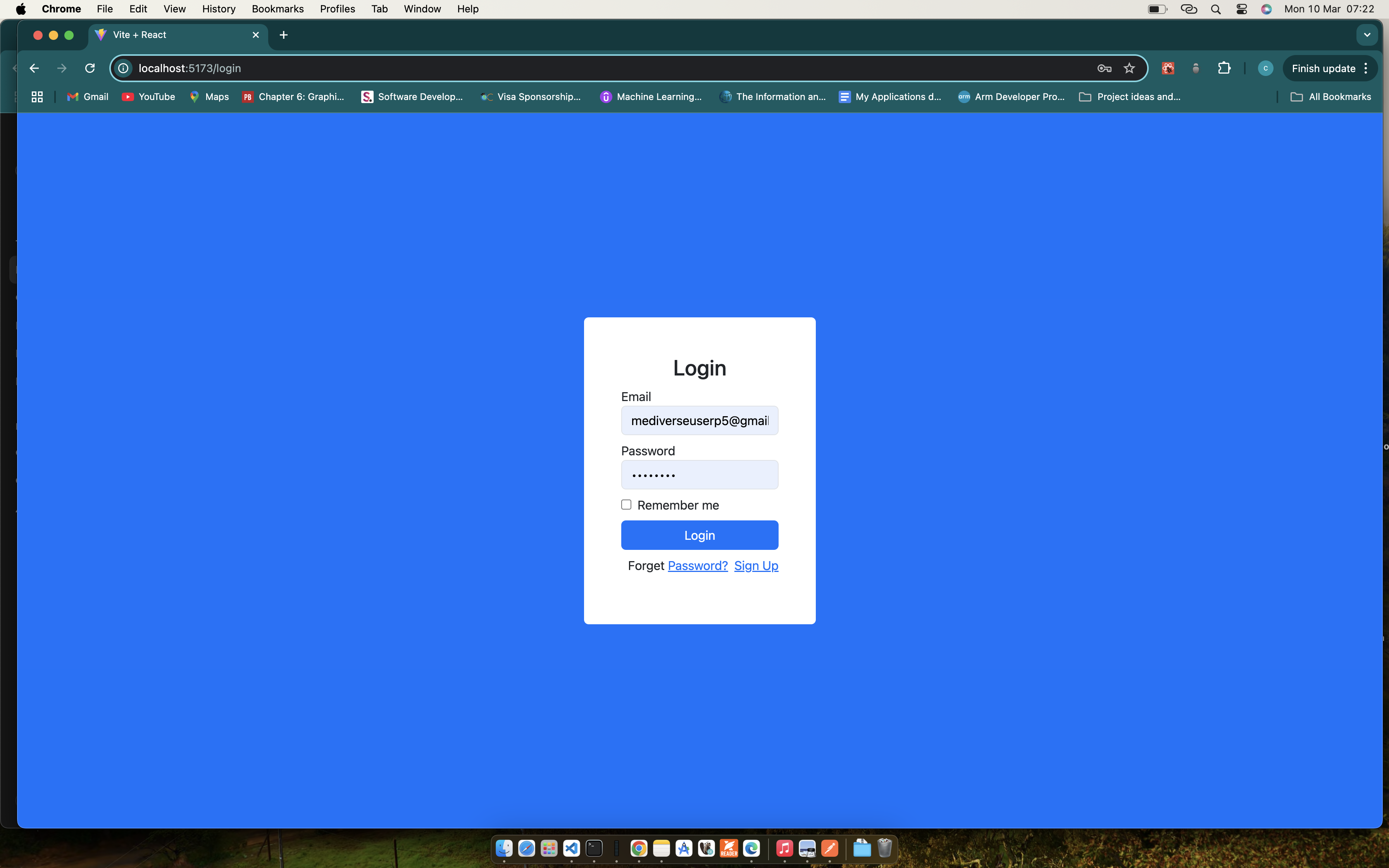1389x868 pixels.
Task: View site information icon in address bar
Action: pos(123,68)
